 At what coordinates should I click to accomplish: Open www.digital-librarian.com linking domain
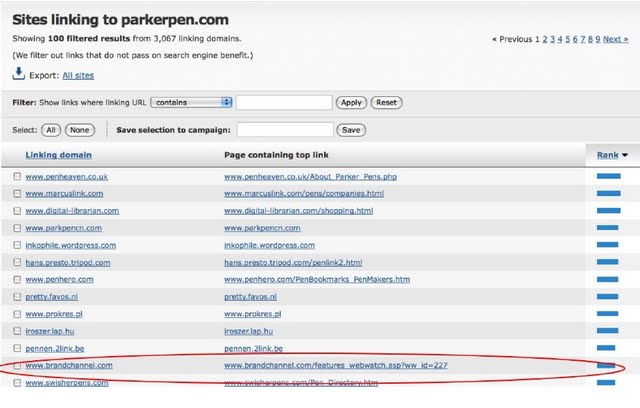click(x=72, y=211)
